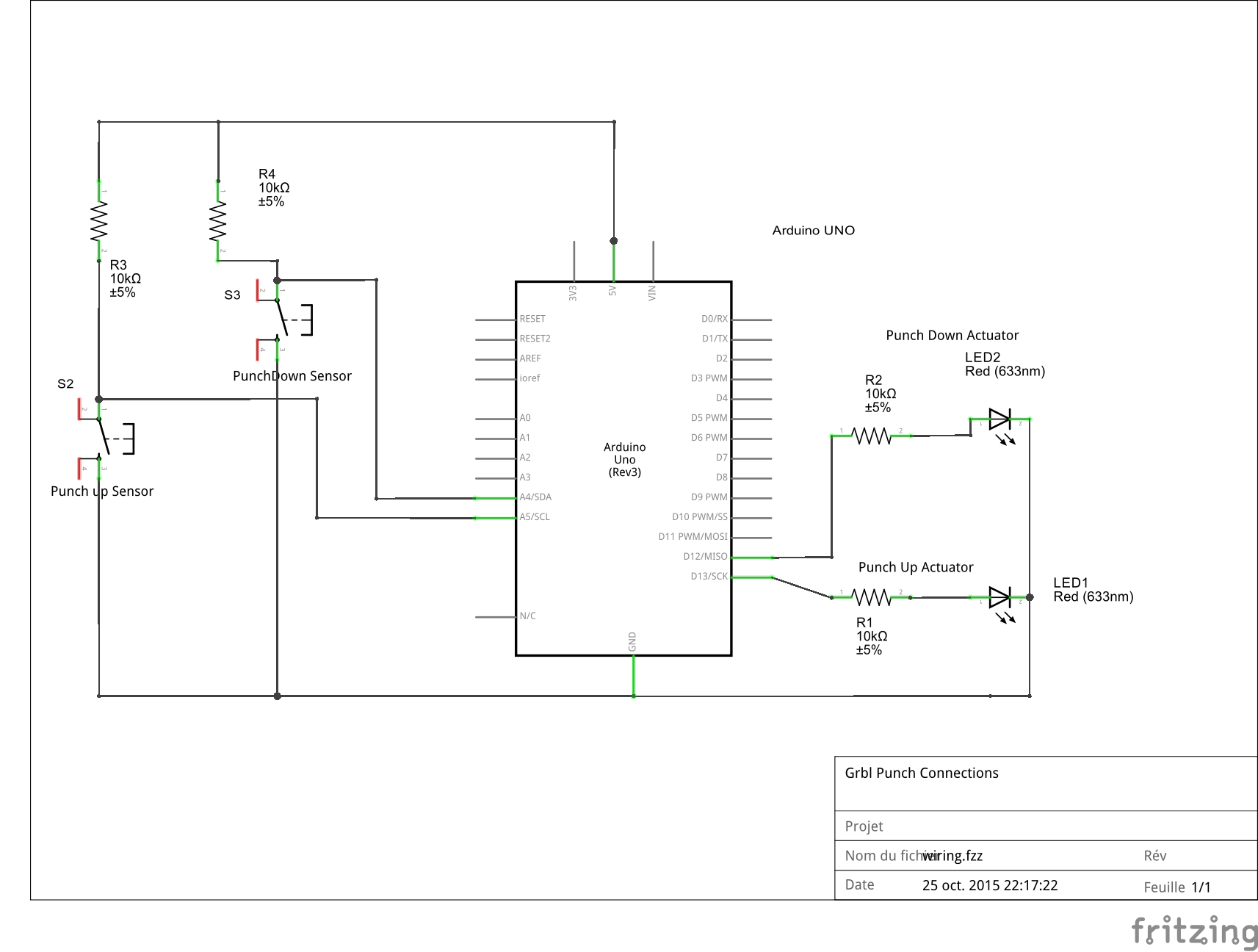The image size is (1258, 952).
Task: Click the 5V wire junction dot above Arduino
Action: point(614,241)
